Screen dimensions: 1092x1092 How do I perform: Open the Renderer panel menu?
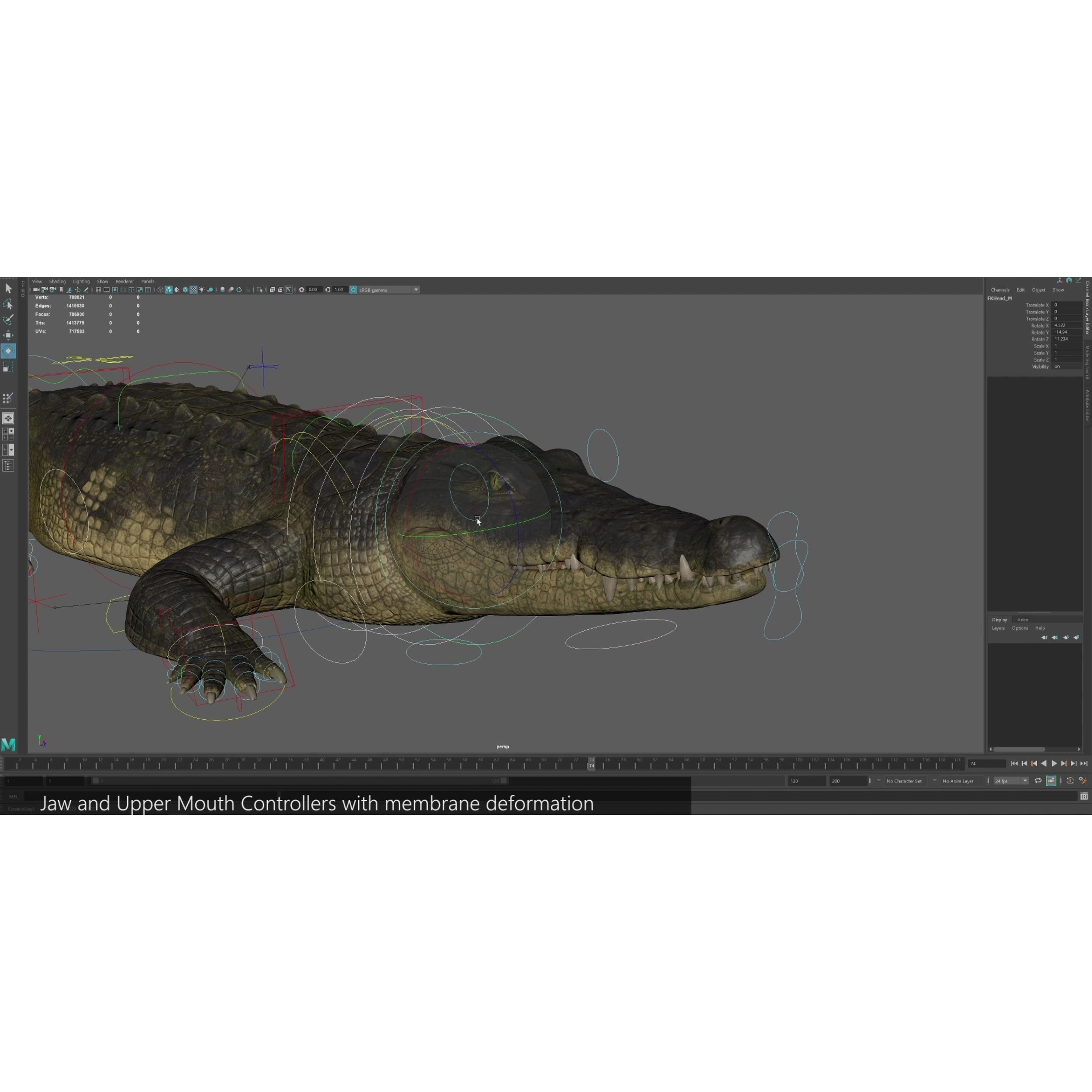pyautogui.click(x=124, y=282)
